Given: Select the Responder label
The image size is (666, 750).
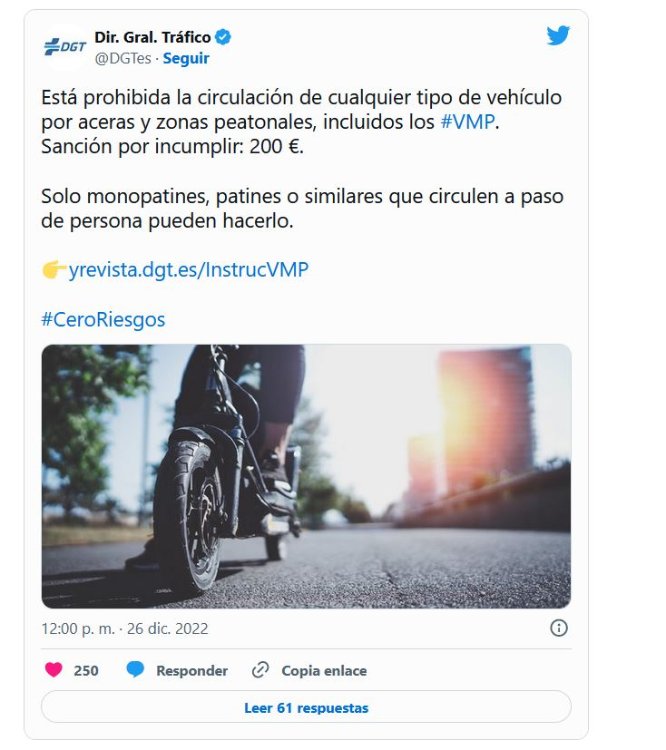Looking at the screenshot, I should click(192, 671).
